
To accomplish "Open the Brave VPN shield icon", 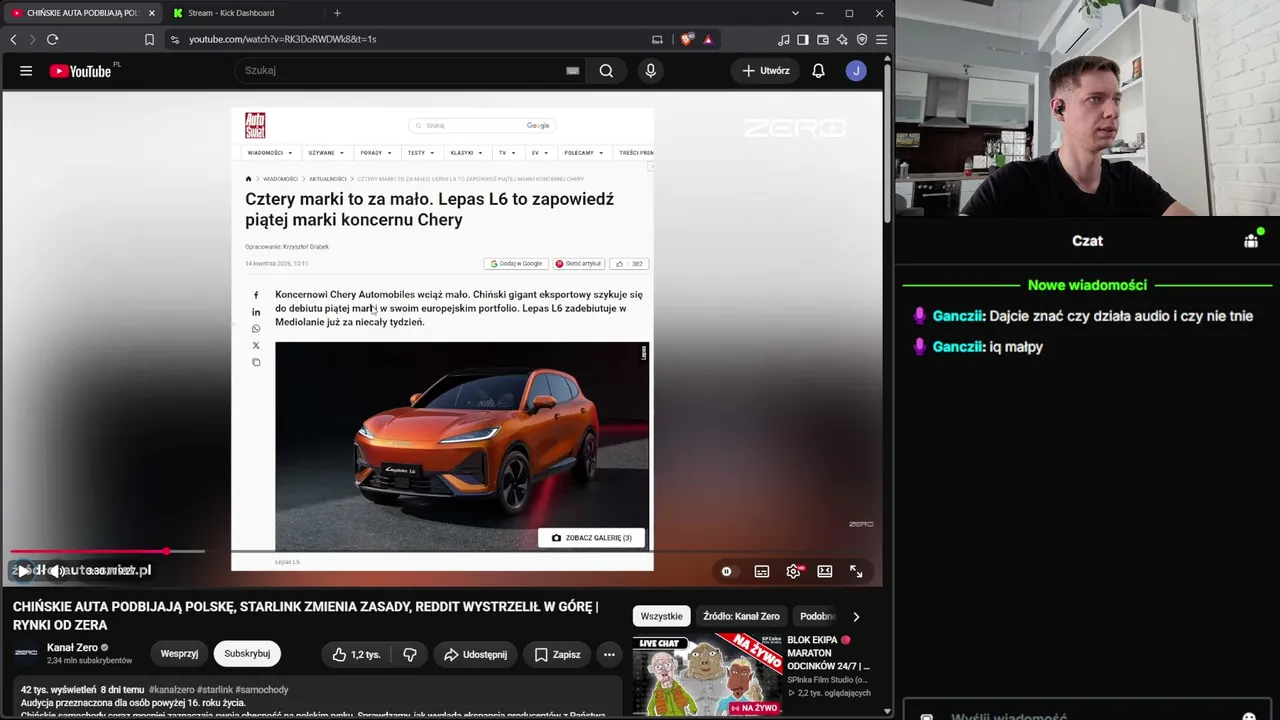I will pos(862,39).
